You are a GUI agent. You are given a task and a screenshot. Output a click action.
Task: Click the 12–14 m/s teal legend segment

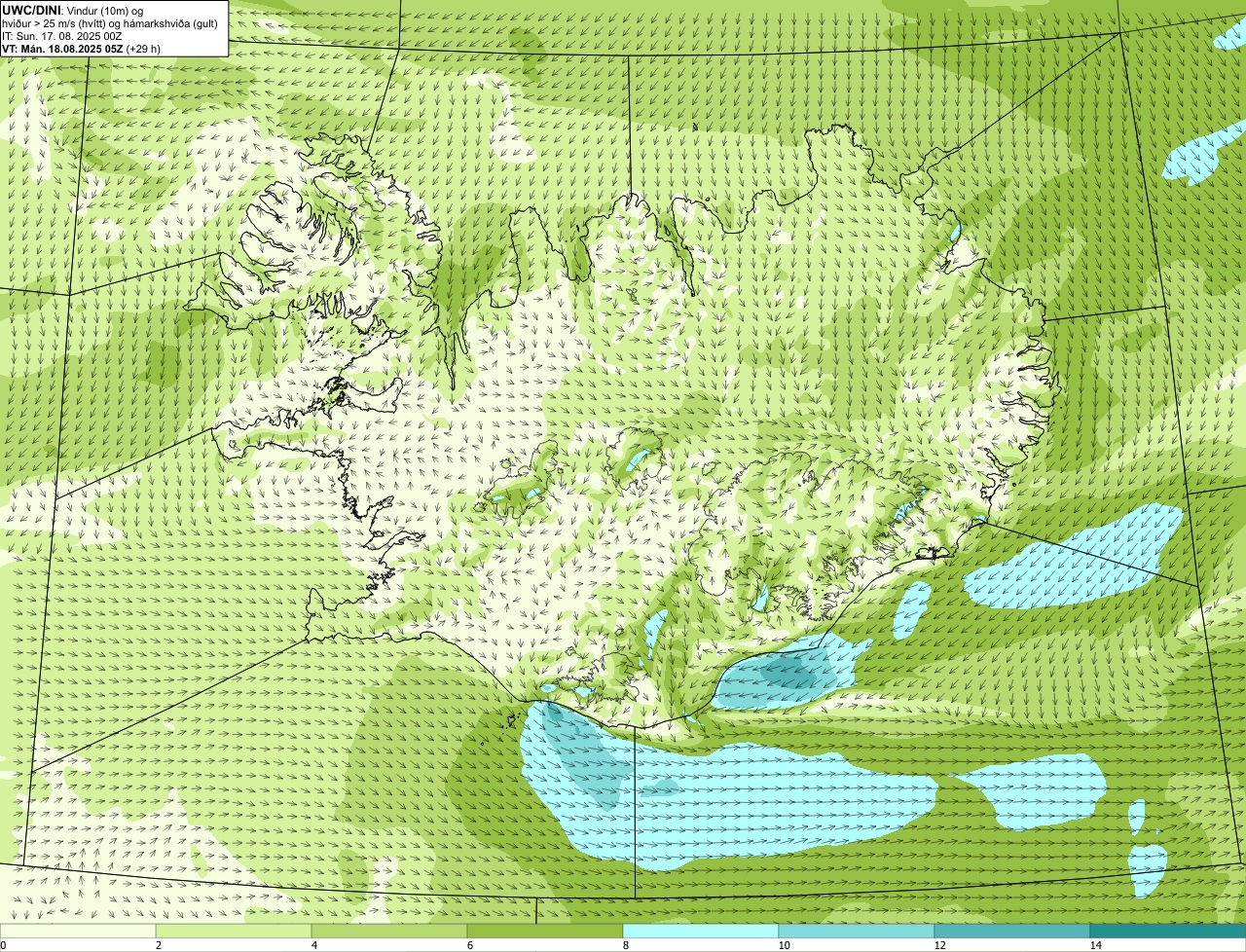1012,931
